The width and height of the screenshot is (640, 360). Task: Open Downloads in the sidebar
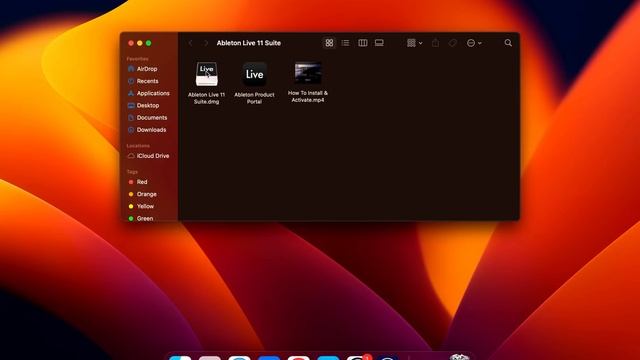(x=151, y=130)
